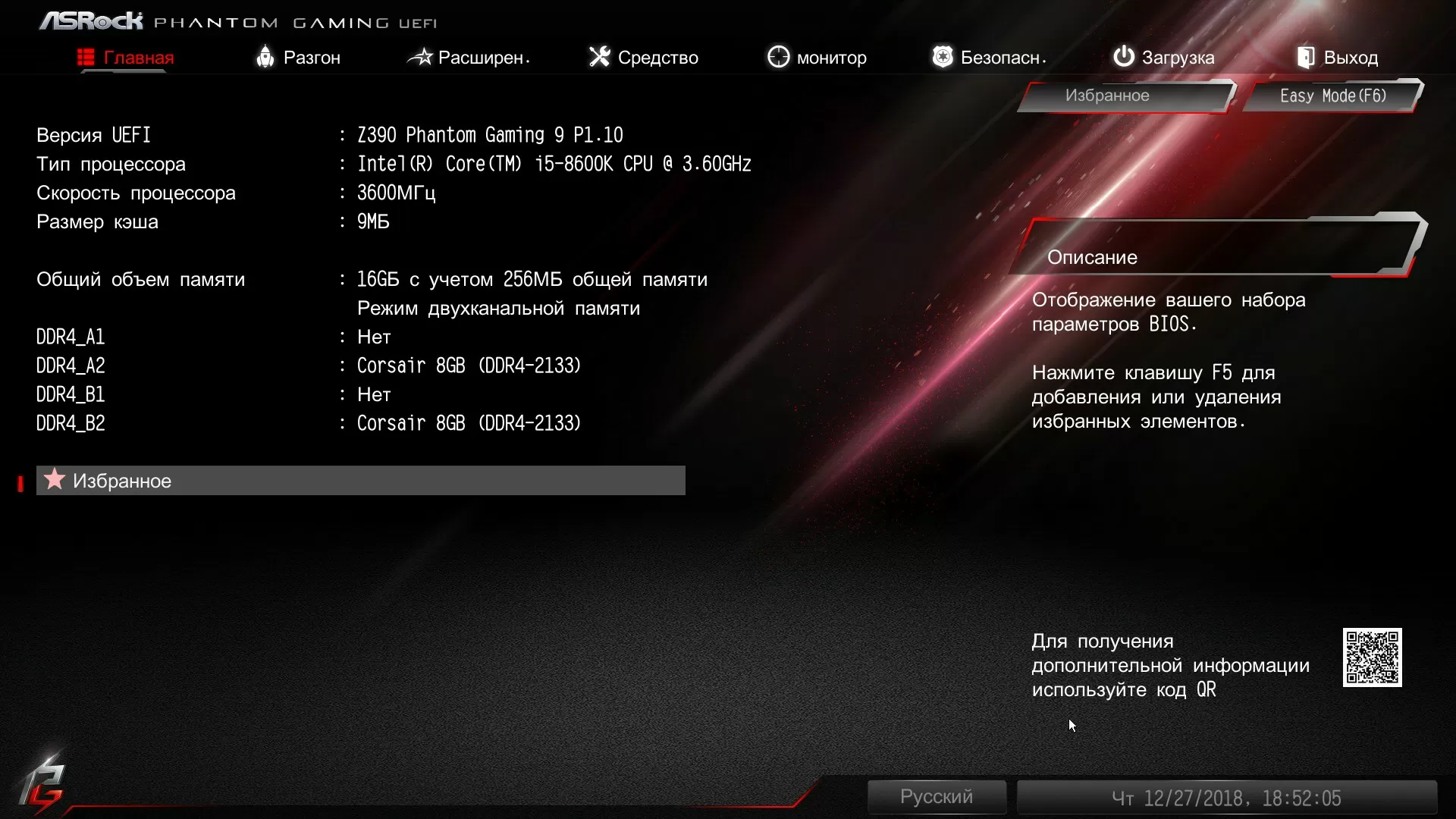Open the Безопасн. tab
Screen dimensions: 1456x819
pos(989,58)
